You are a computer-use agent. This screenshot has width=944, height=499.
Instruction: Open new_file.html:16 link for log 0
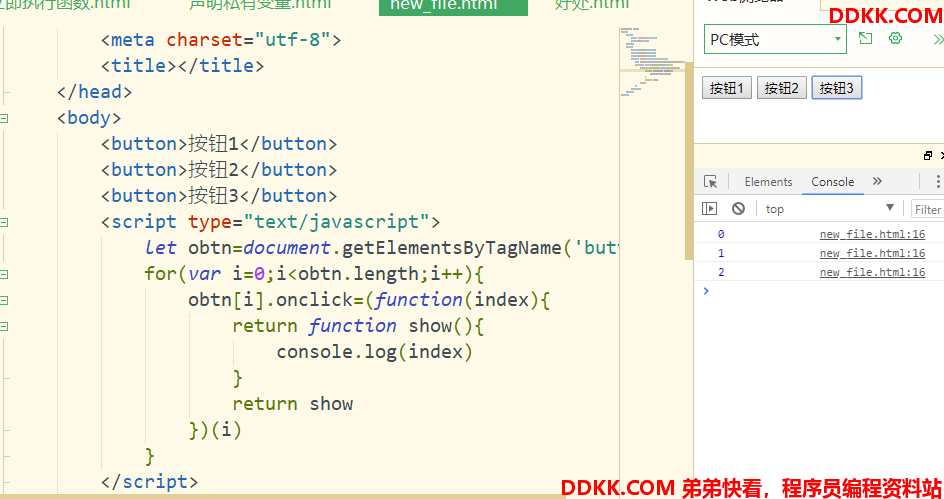(872, 235)
